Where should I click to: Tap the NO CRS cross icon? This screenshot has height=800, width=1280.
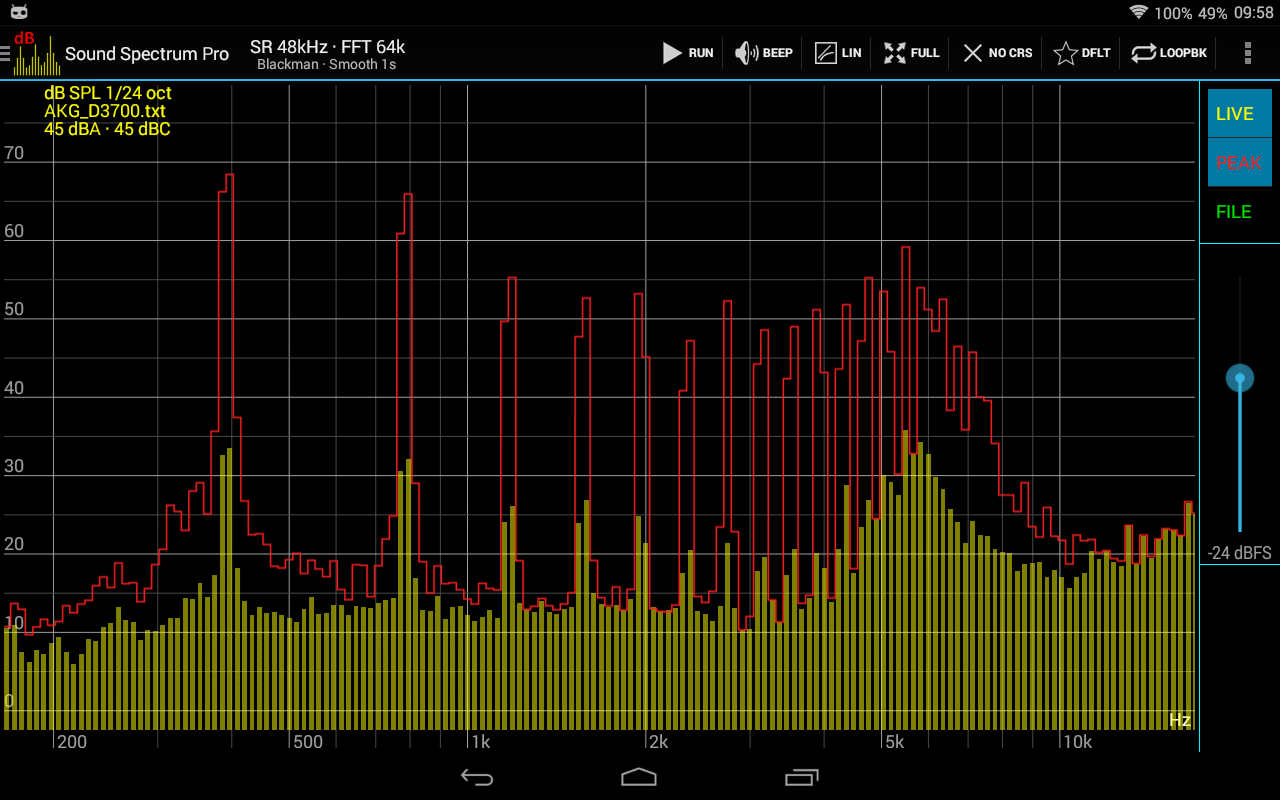coord(972,53)
